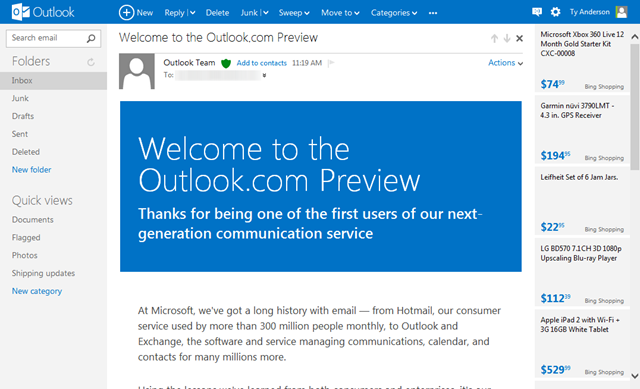Click the search magnifier icon
The image size is (640, 389).
point(91,38)
